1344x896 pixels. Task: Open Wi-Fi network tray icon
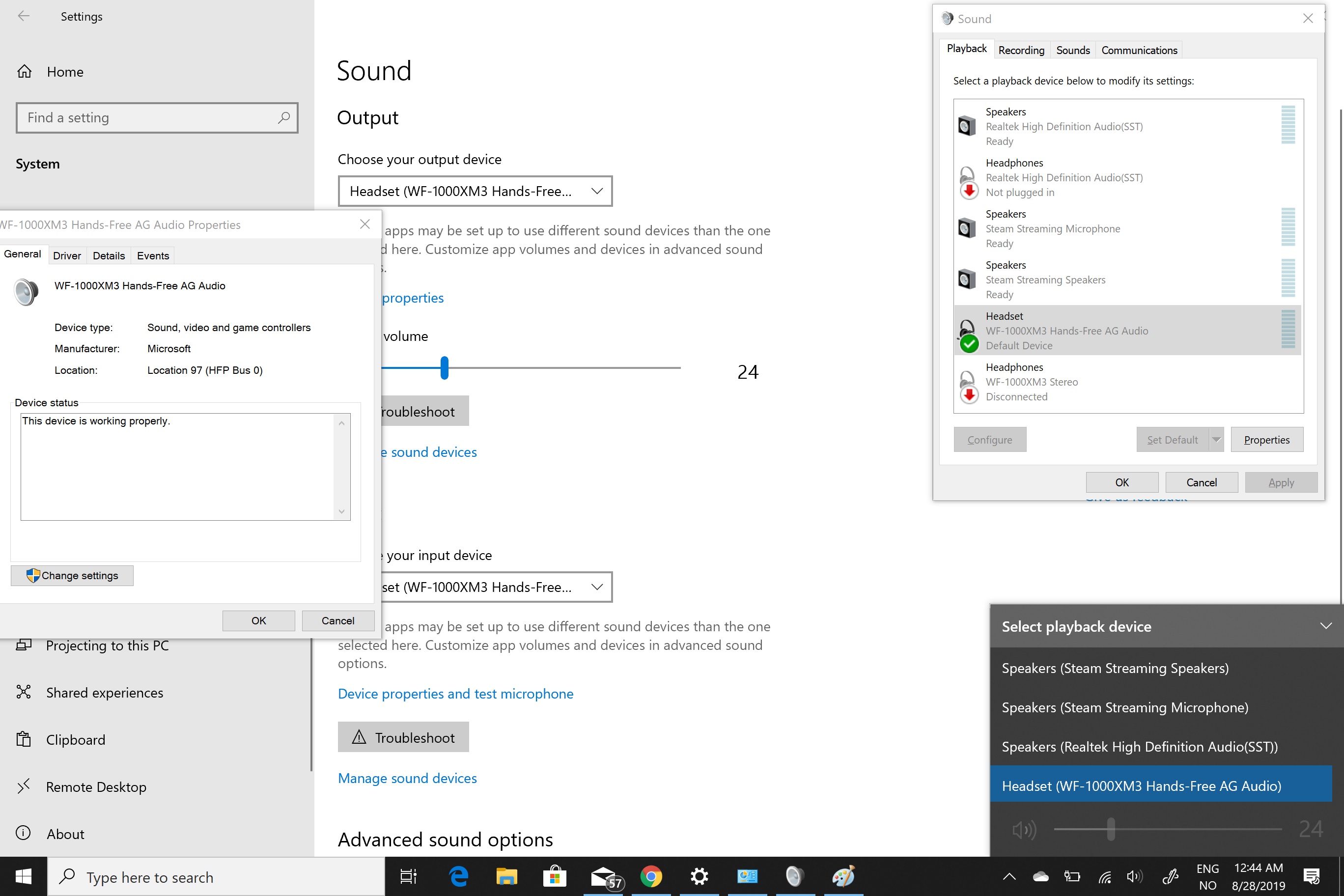point(1105,876)
